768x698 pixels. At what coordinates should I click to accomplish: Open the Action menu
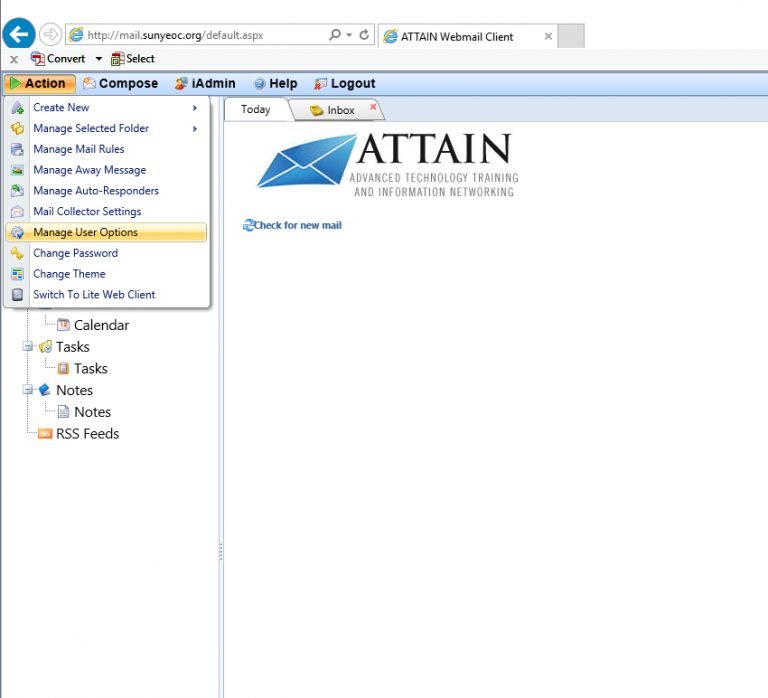[x=40, y=83]
